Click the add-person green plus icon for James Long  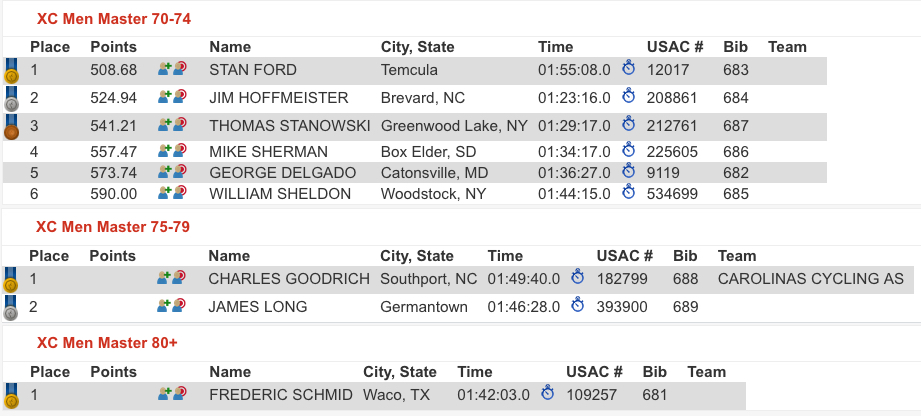164,307
